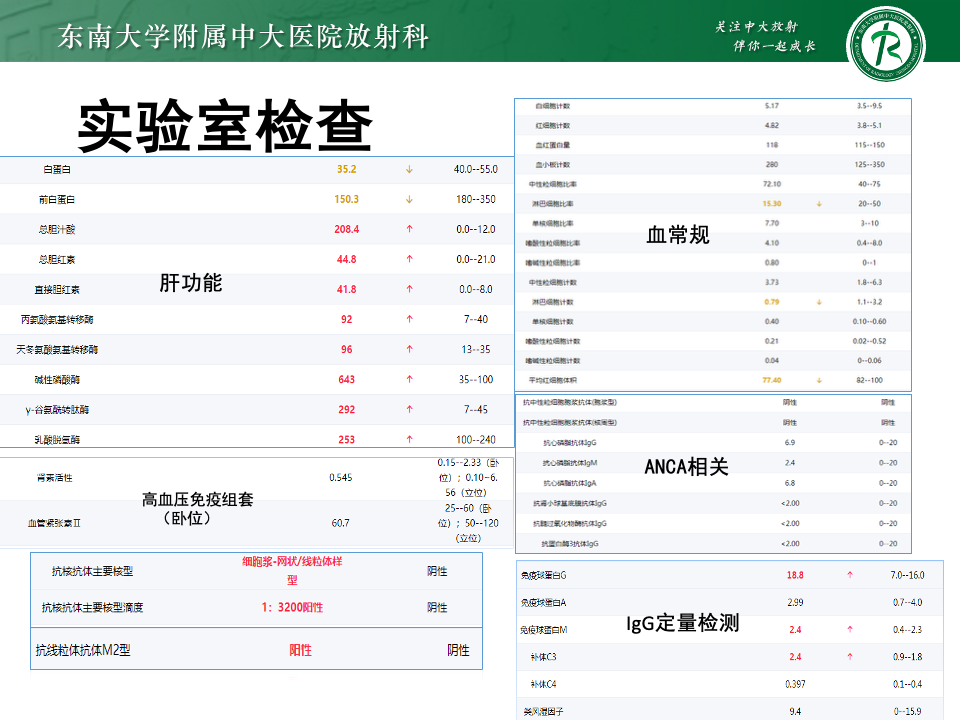960x720 pixels.
Task: Click the ANCA相关 section label
Action: click(x=686, y=467)
